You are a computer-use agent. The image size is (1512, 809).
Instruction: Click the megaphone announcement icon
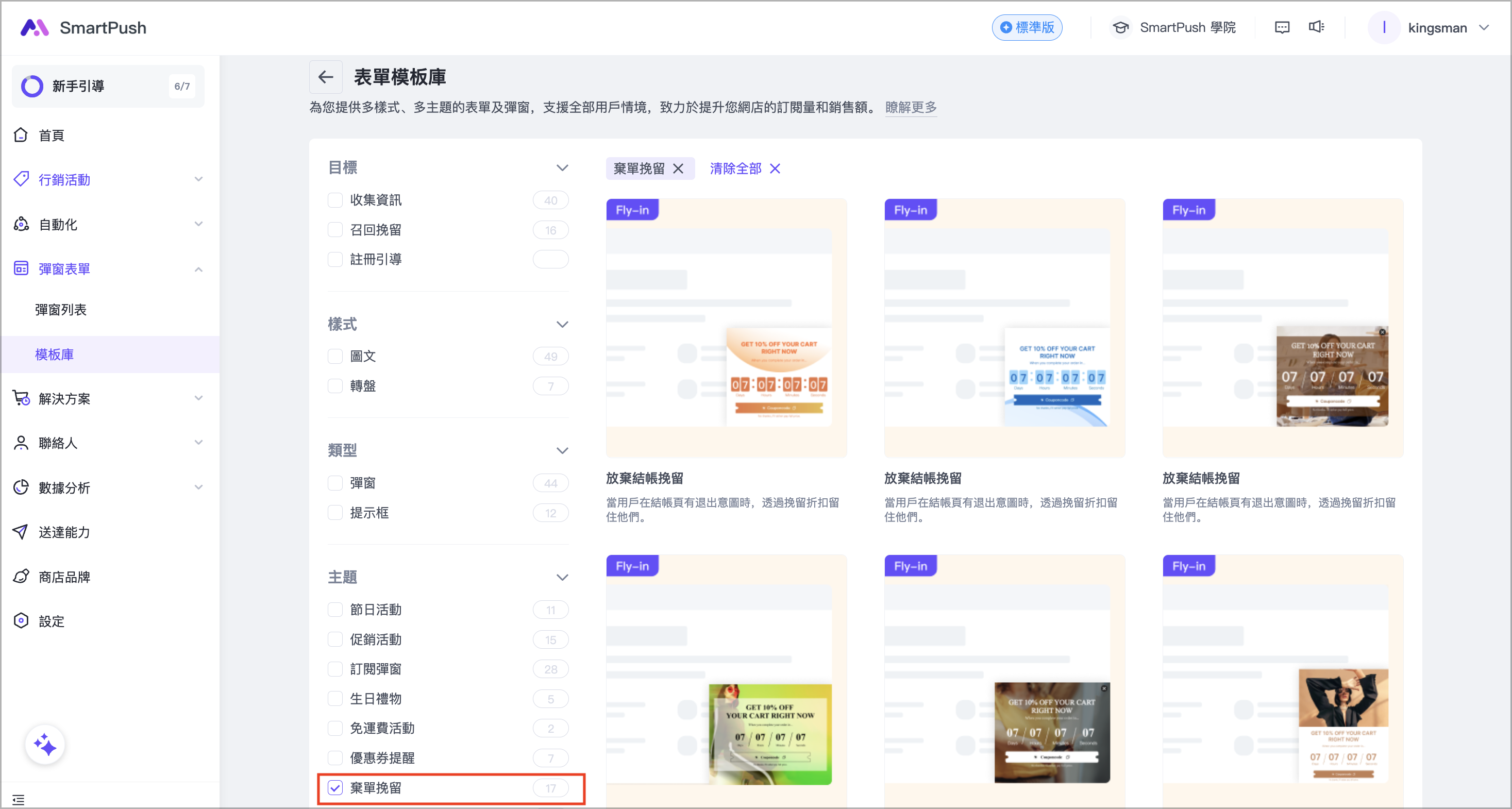click(x=1317, y=28)
